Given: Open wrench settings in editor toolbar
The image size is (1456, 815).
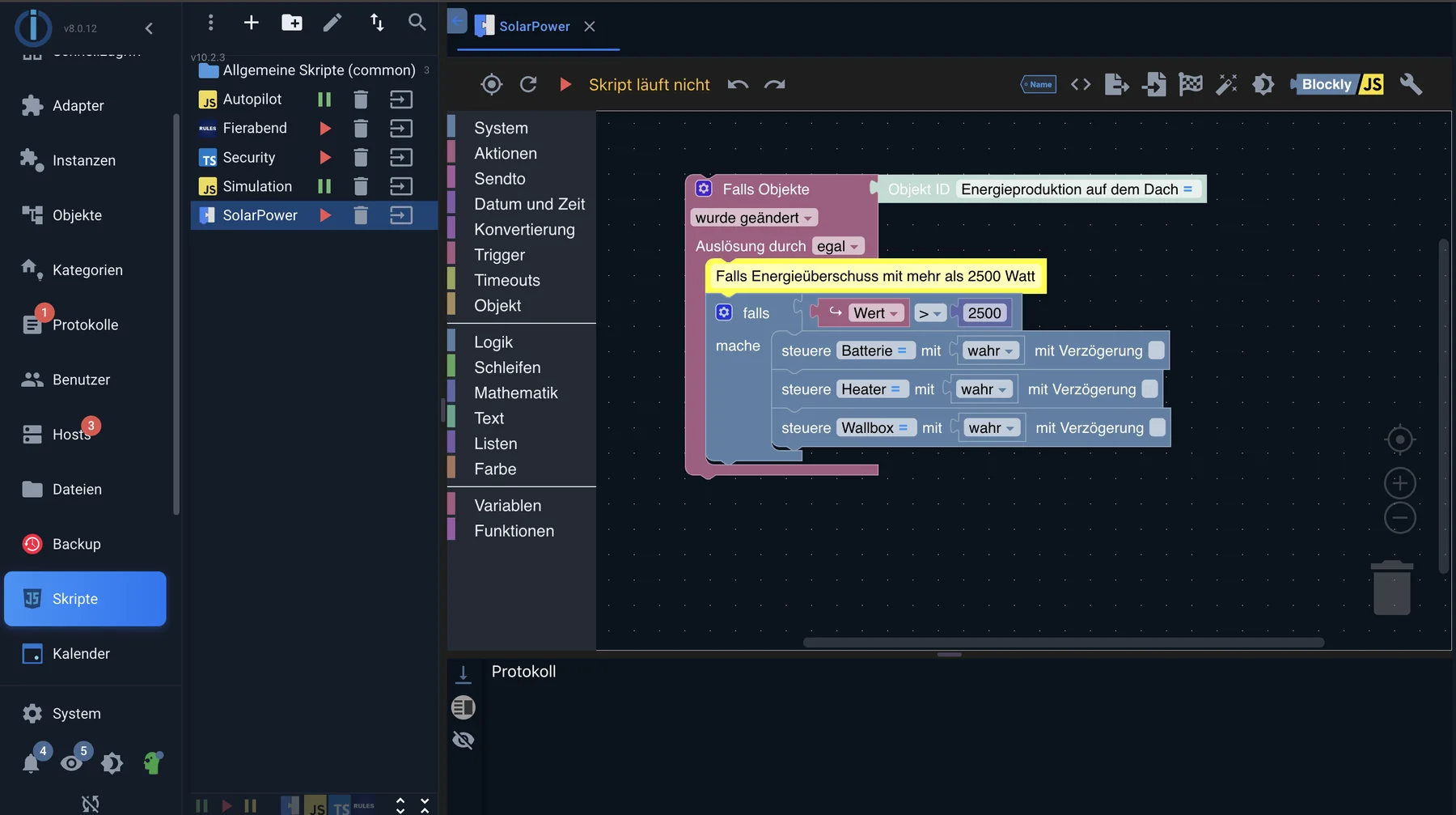Looking at the screenshot, I should 1411,84.
